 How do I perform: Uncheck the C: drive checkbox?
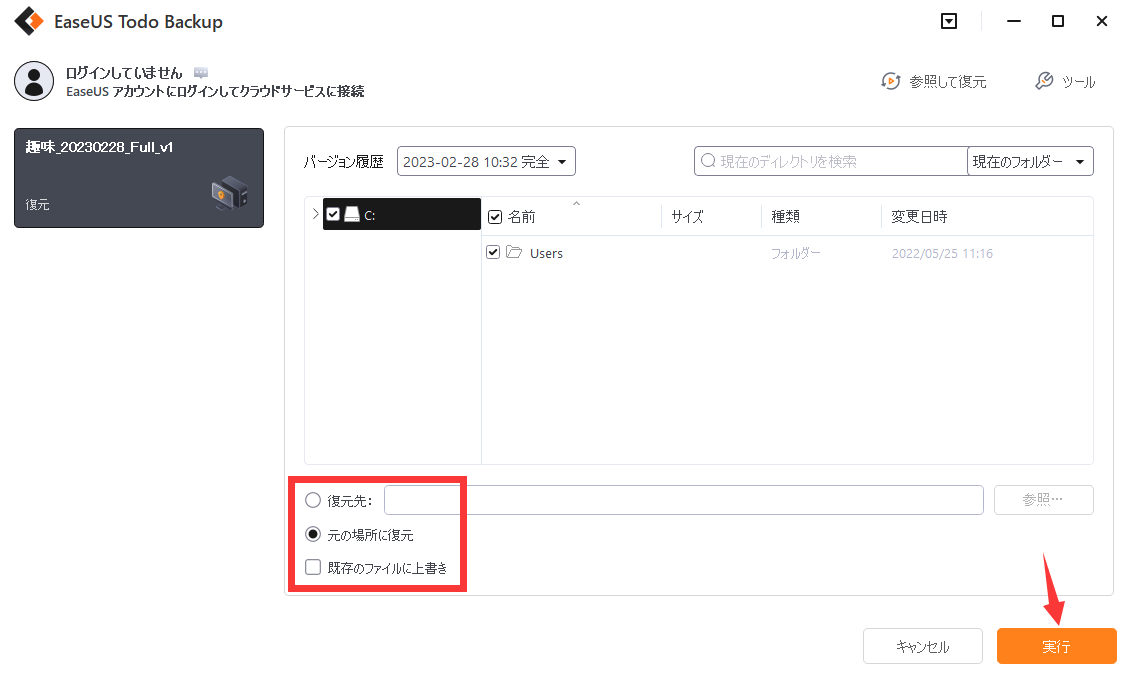click(x=333, y=215)
